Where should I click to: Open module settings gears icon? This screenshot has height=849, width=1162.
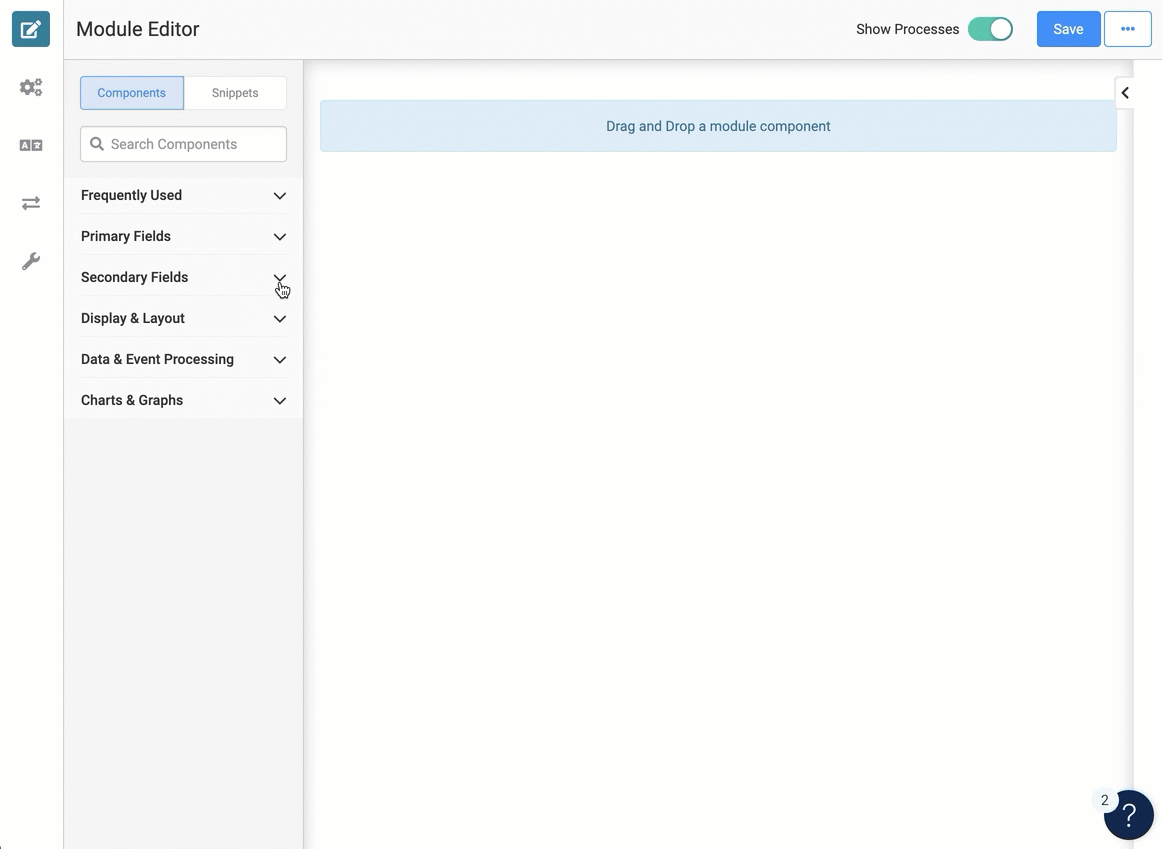click(30, 87)
